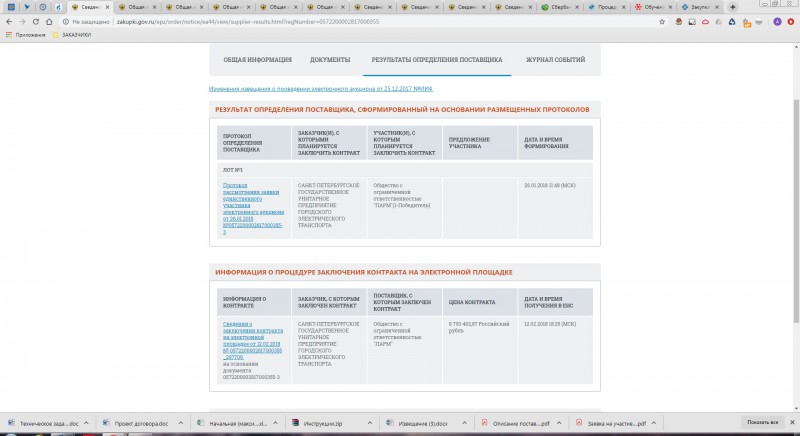Click the page vertical scrollbar thumb
This screenshot has width=800, height=436.
pos(796,211)
